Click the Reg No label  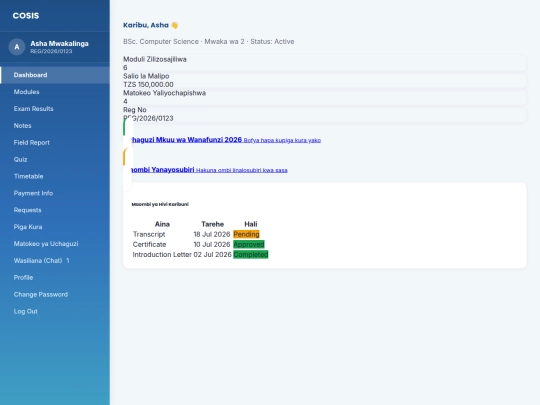[135, 110]
